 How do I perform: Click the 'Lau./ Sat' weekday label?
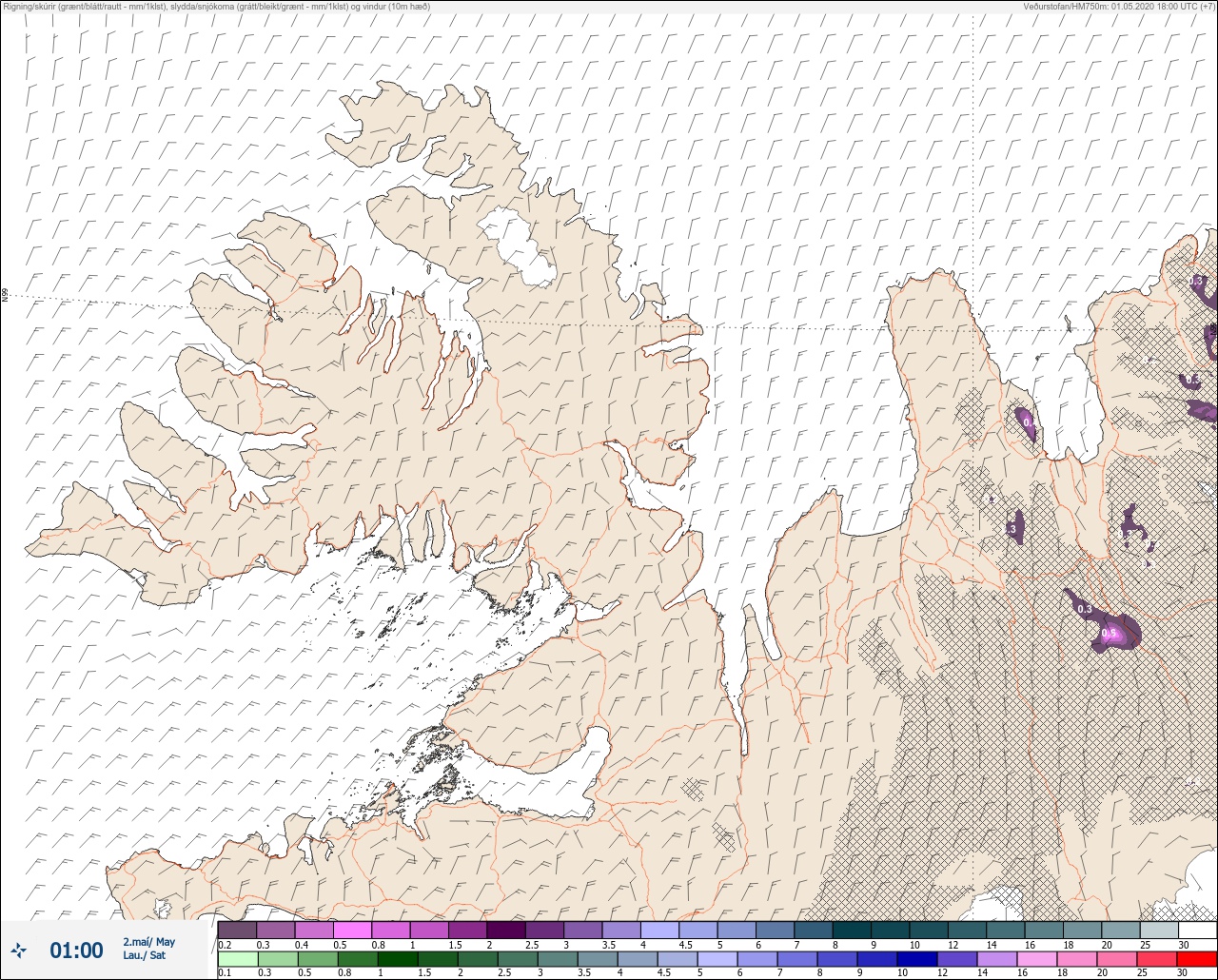(143, 955)
